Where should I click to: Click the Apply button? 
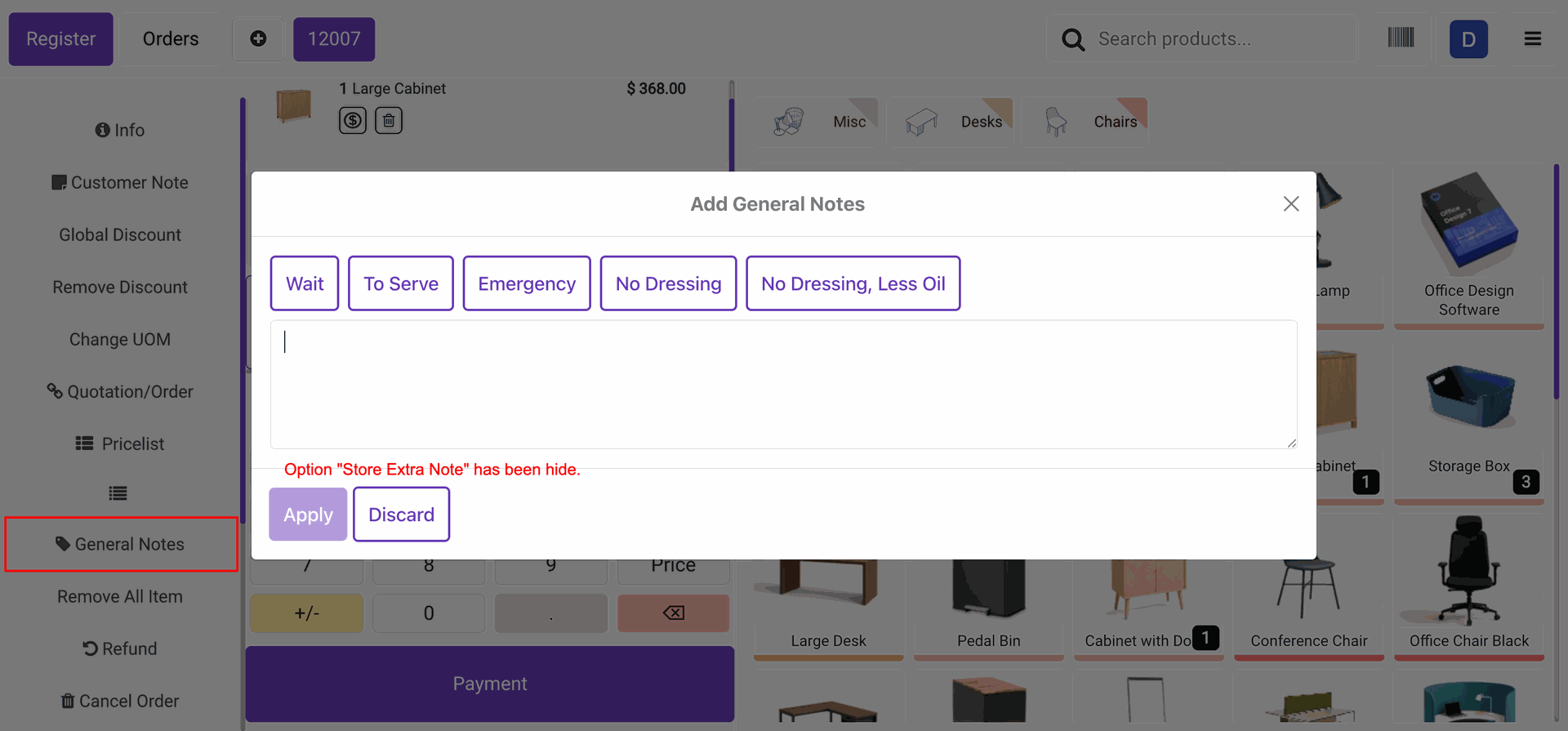coord(308,515)
